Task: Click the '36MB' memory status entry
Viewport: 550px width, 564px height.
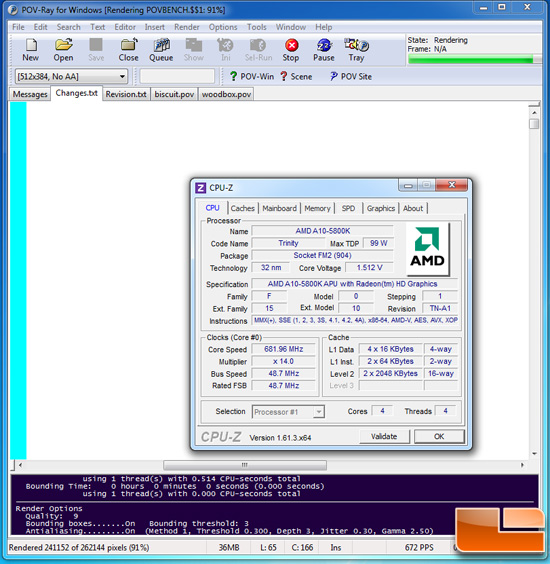Action: (x=229, y=547)
